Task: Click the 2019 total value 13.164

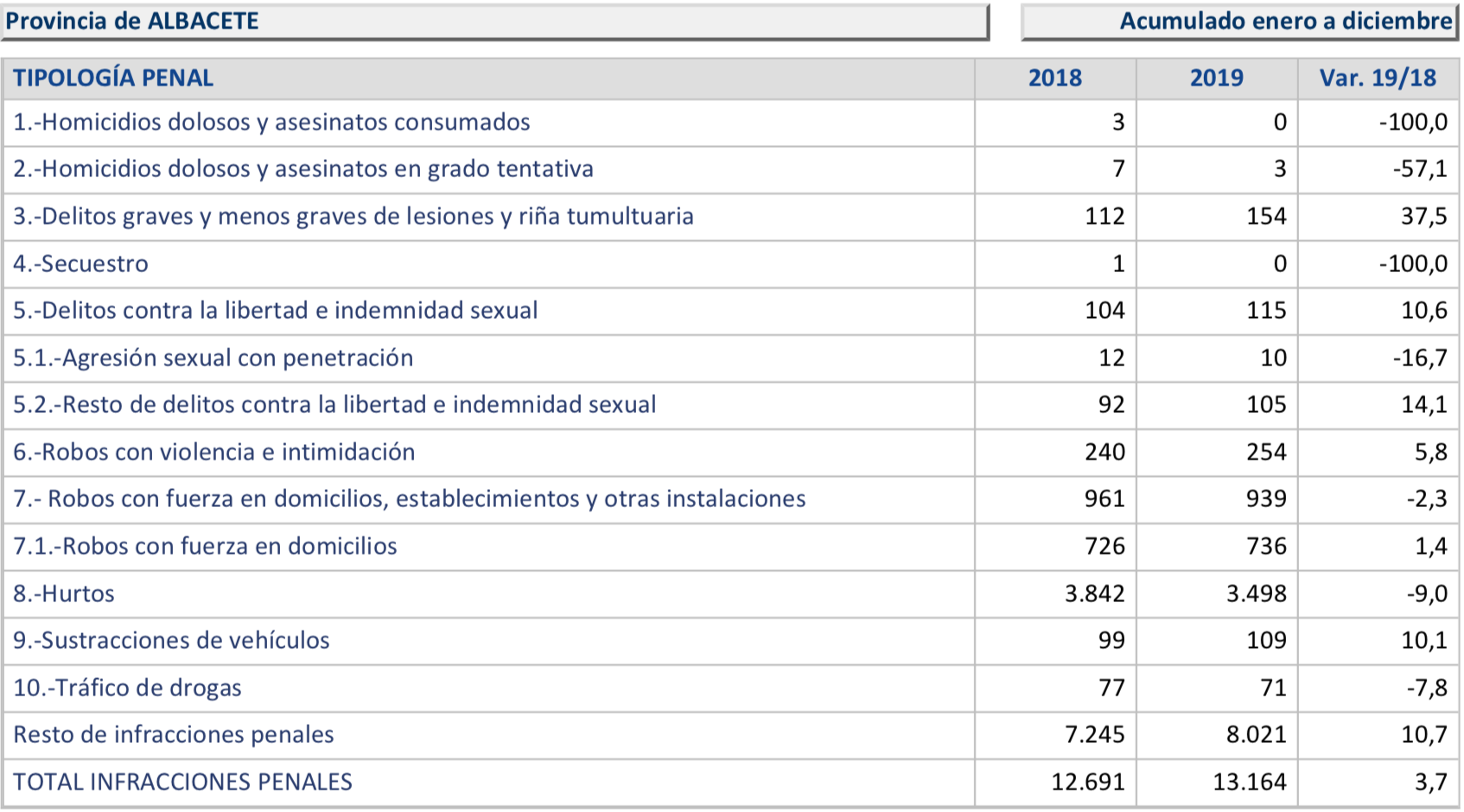Action: [1249, 782]
